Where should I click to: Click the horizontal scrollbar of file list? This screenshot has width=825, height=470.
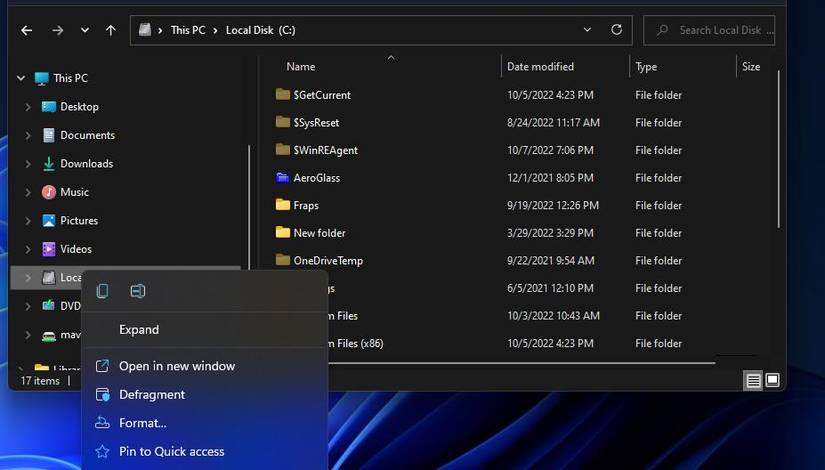[521, 363]
